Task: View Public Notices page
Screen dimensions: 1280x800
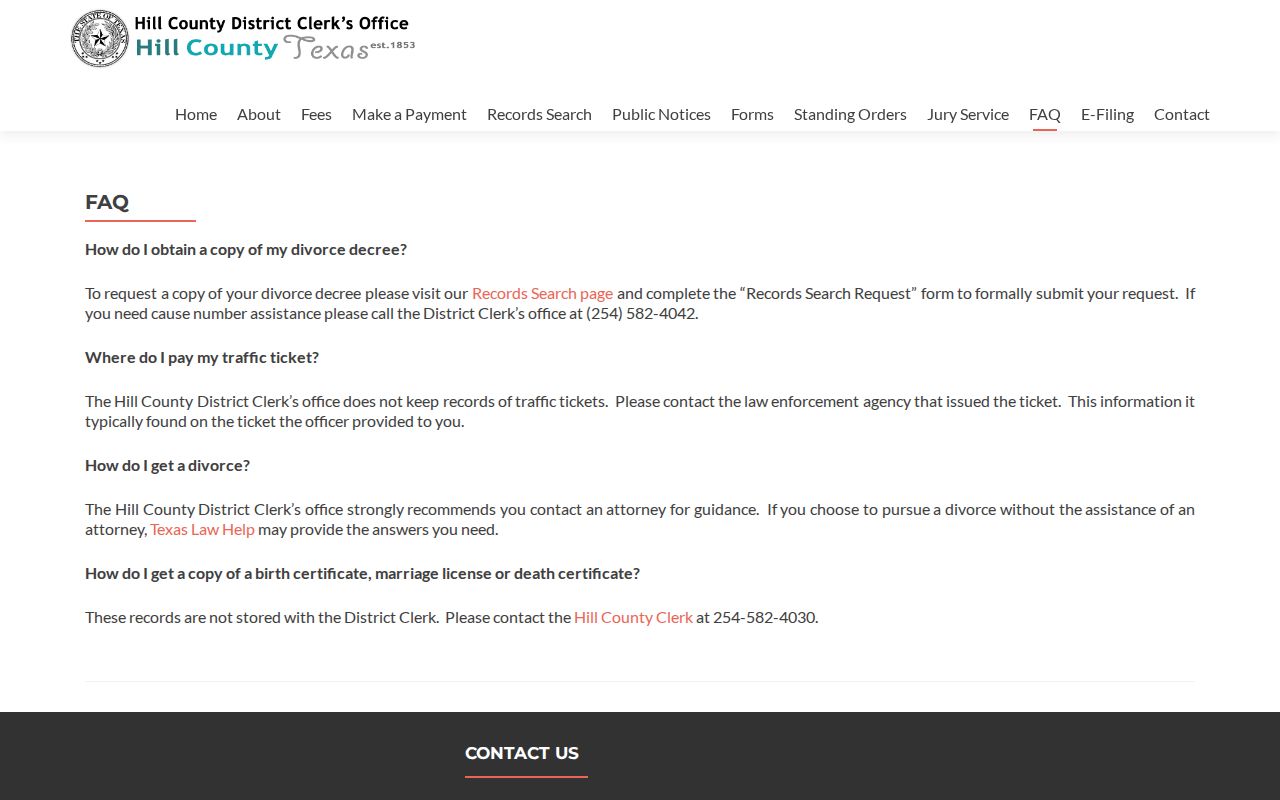Action: [x=661, y=114]
